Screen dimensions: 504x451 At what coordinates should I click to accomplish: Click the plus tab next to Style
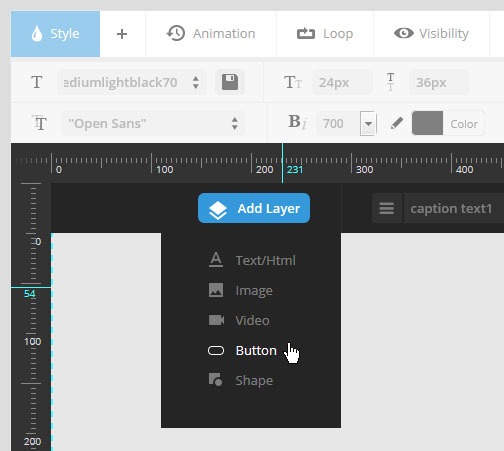(x=122, y=34)
